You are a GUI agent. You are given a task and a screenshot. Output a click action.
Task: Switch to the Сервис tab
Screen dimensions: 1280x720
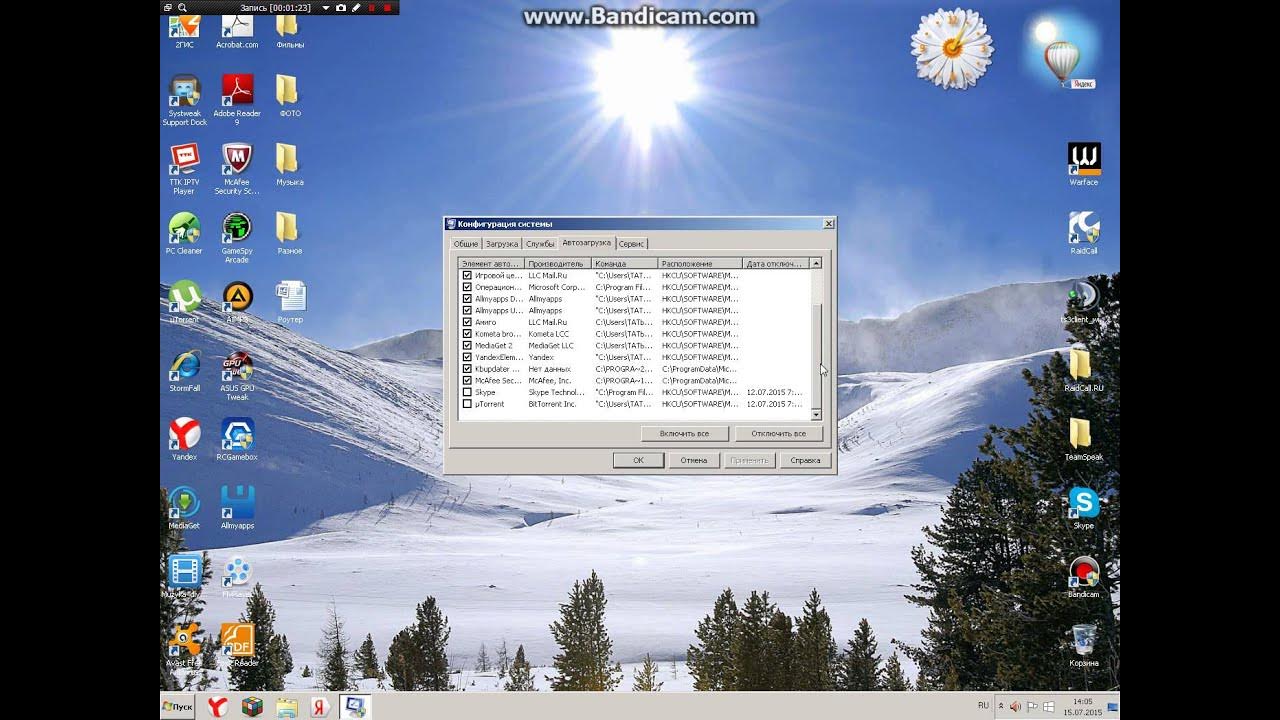(x=631, y=243)
